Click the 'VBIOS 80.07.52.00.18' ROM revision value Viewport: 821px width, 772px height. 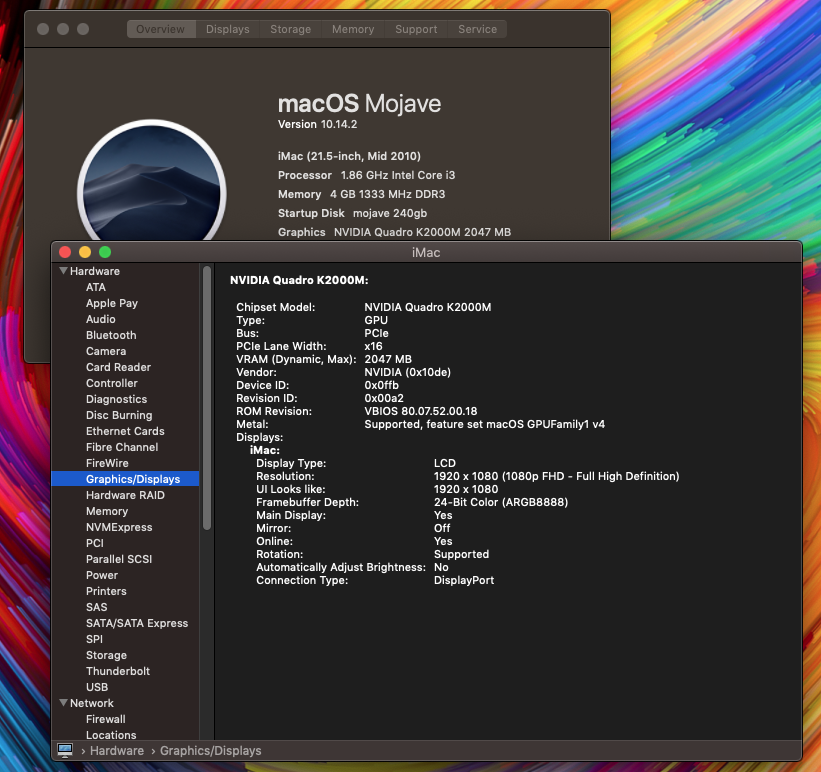click(420, 411)
